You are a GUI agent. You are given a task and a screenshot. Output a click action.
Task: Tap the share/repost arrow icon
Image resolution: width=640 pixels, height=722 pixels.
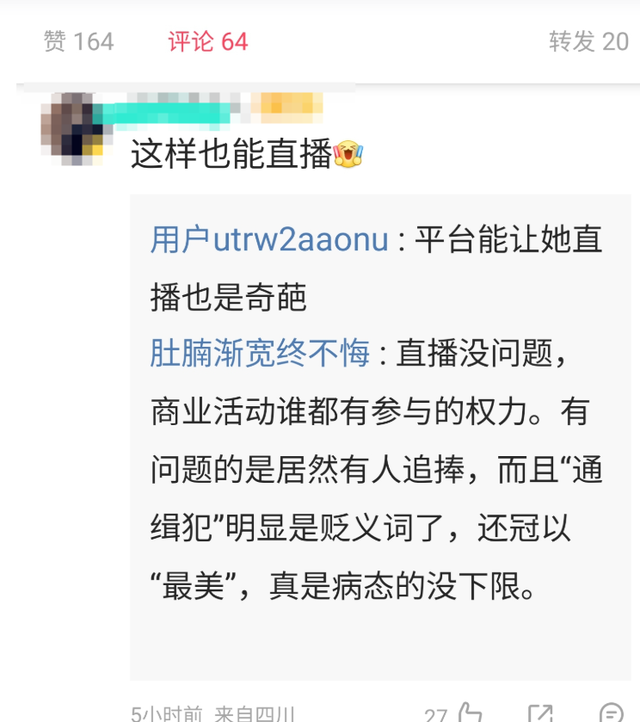(x=540, y=714)
